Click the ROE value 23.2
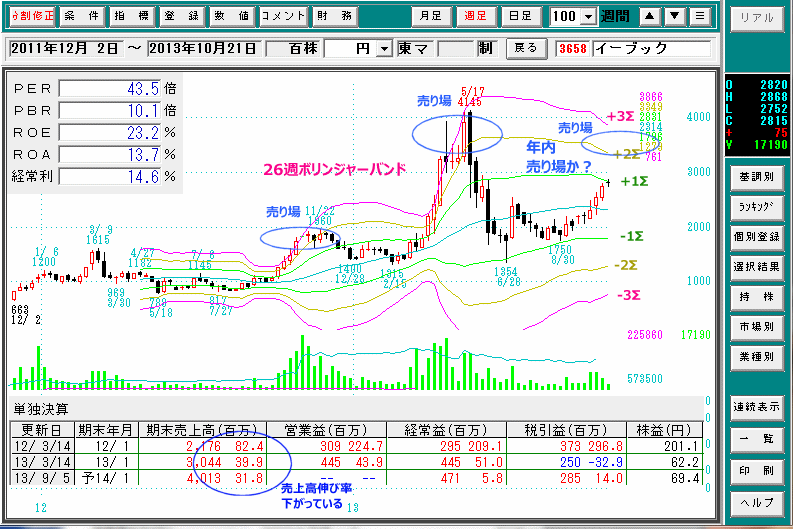 pyautogui.click(x=110, y=133)
